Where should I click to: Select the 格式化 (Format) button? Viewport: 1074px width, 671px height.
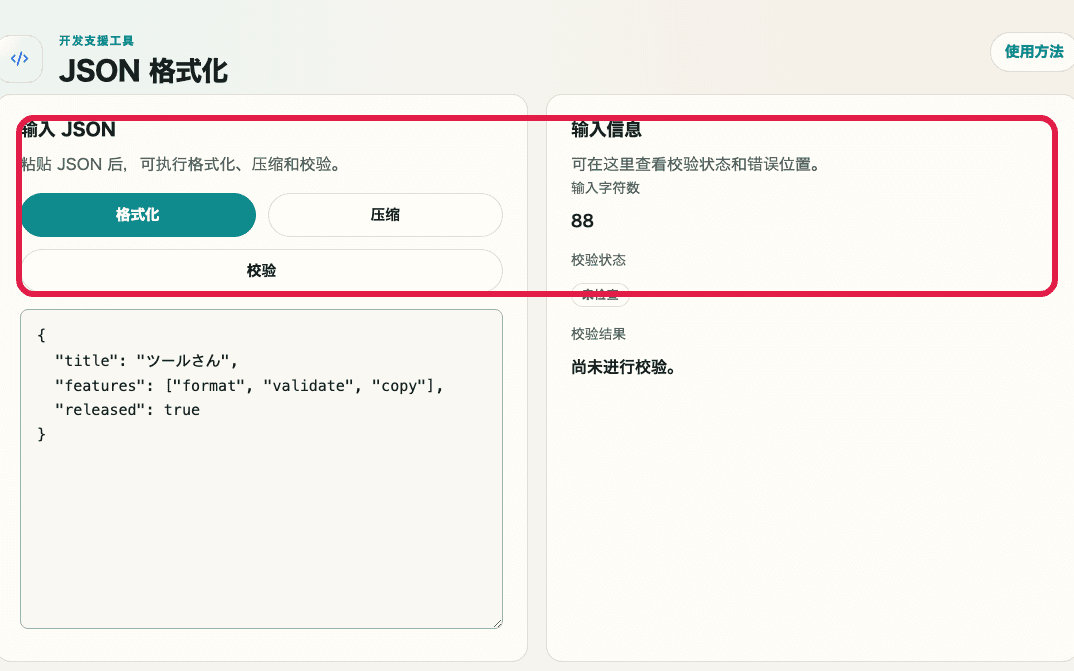tap(138, 215)
